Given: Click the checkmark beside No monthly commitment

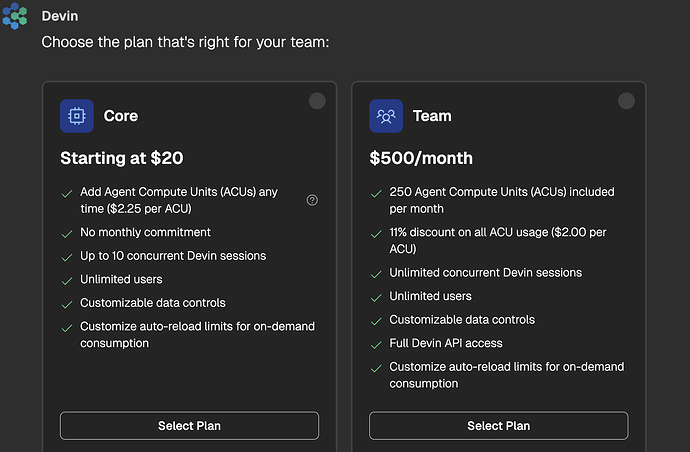Looking at the screenshot, I should (67, 234).
